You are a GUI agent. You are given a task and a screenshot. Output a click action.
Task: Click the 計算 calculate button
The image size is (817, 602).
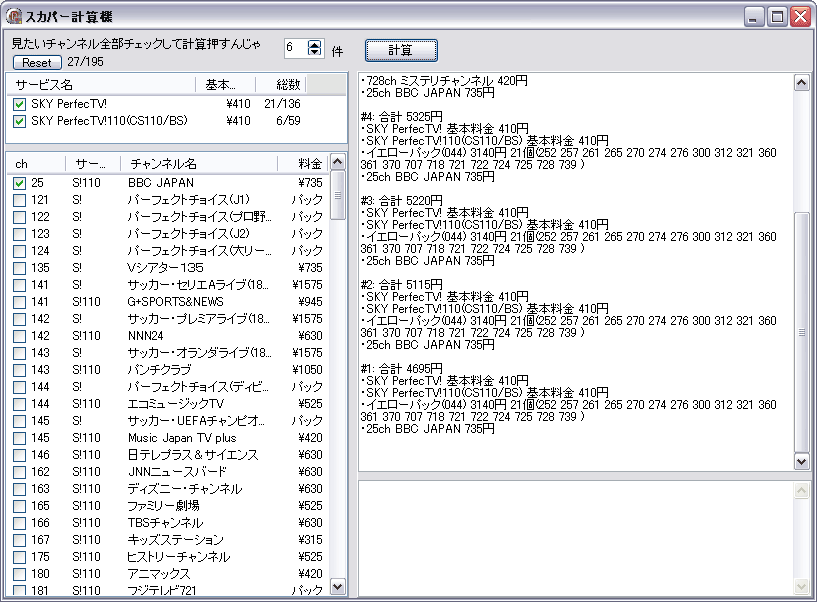click(x=401, y=50)
